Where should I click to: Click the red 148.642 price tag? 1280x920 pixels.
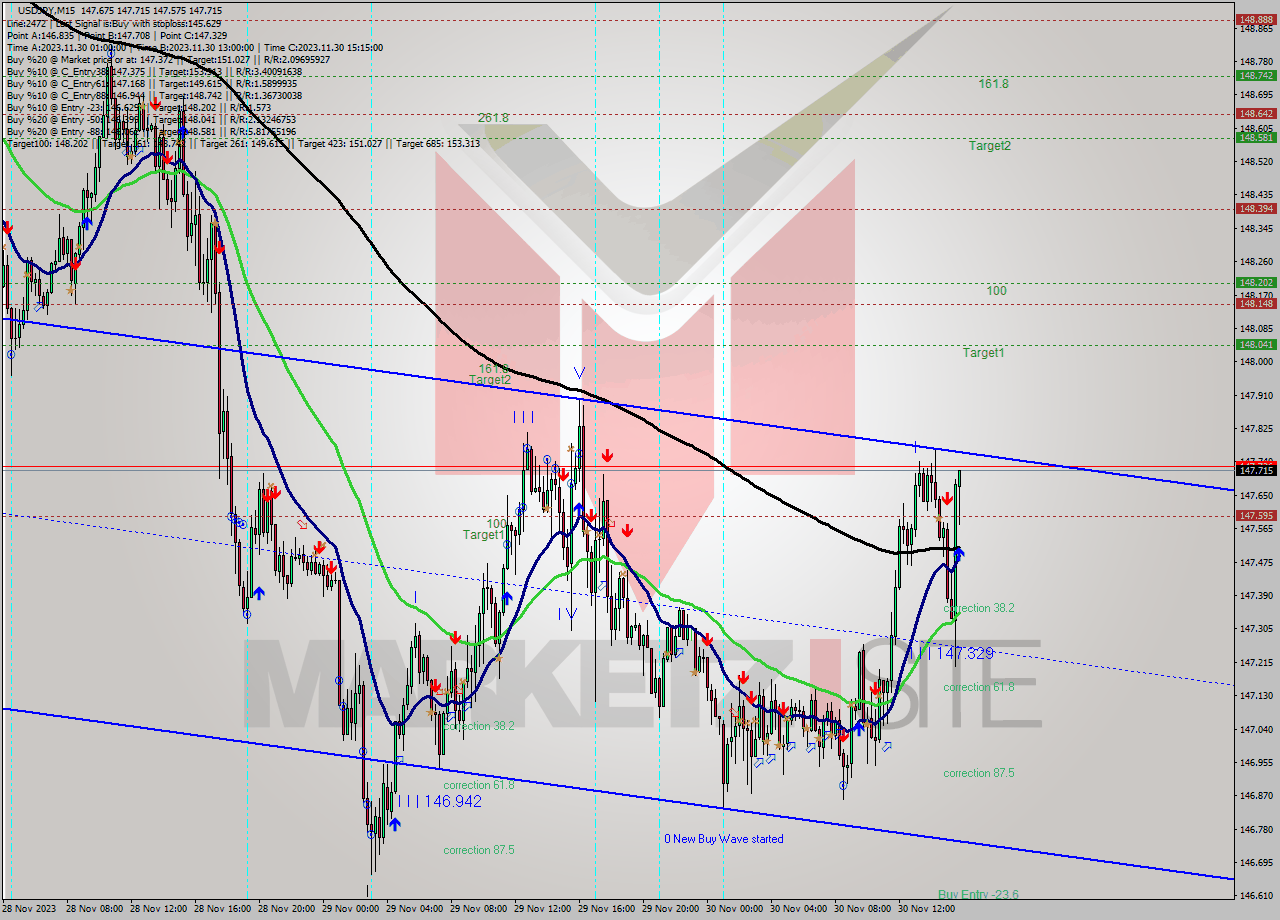click(x=1256, y=114)
